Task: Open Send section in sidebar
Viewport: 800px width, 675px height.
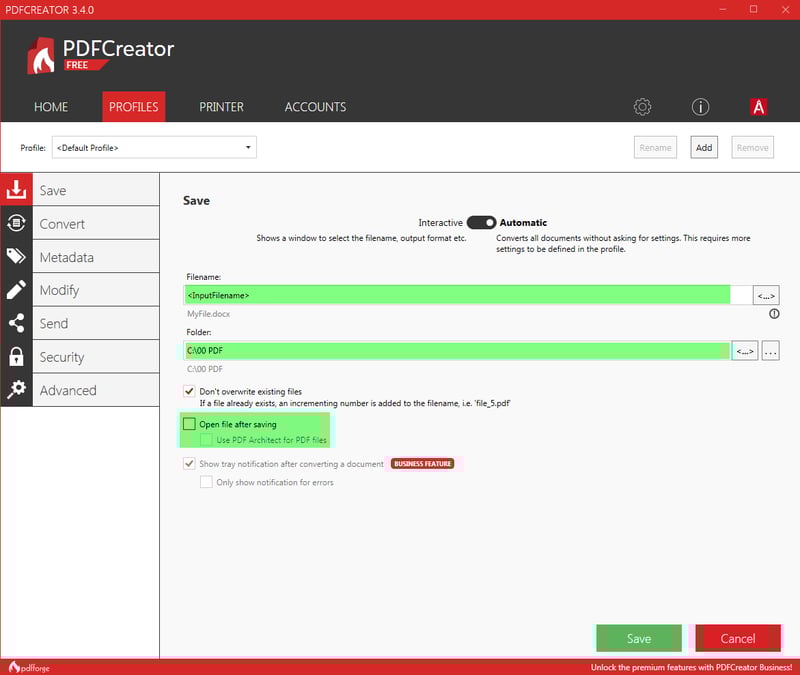Action: tap(96, 323)
